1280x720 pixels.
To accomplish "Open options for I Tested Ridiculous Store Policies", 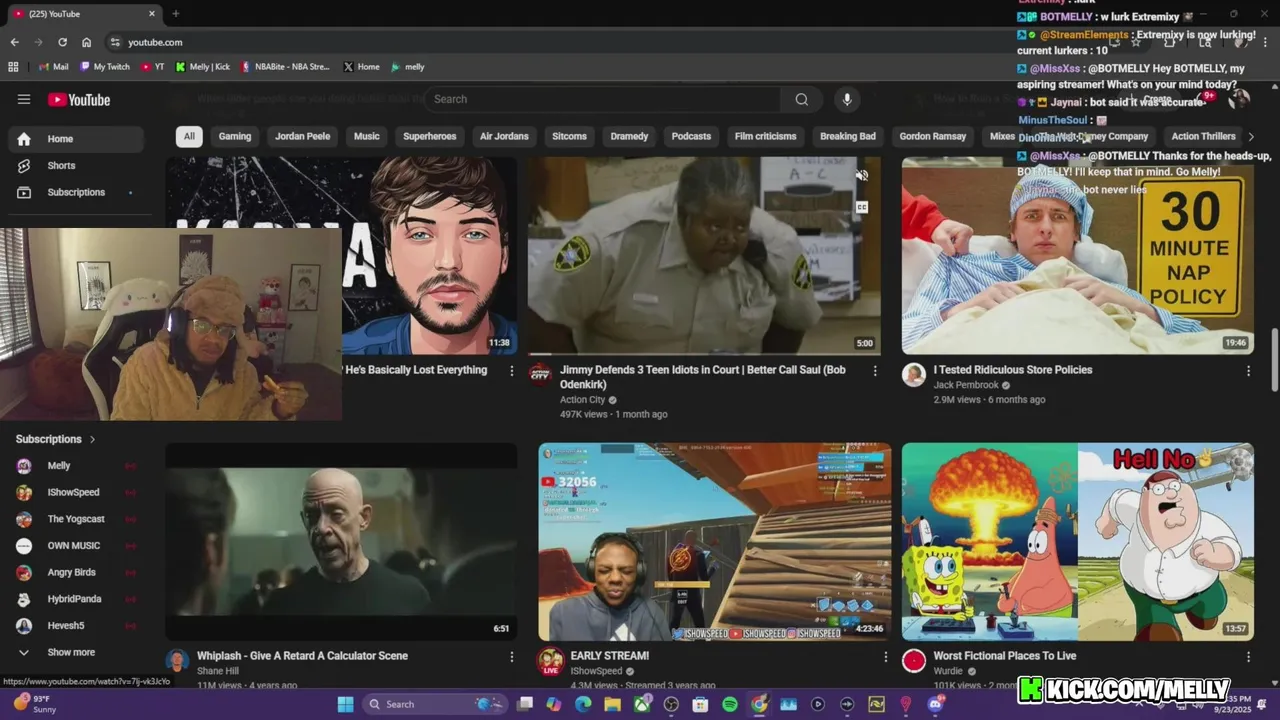I will [1248, 371].
